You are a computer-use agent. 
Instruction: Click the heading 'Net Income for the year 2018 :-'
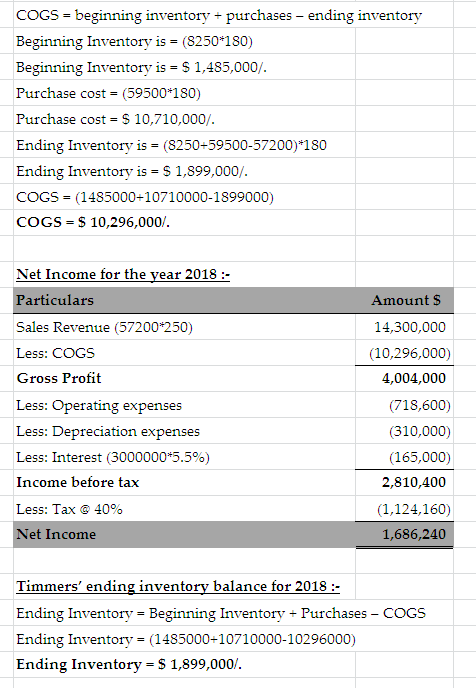123,274
